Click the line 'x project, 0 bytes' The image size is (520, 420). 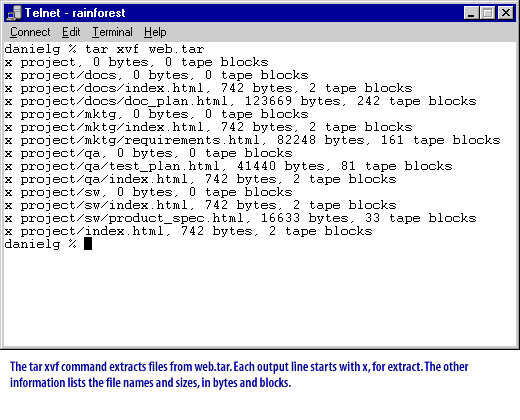(x=136, y=62)
